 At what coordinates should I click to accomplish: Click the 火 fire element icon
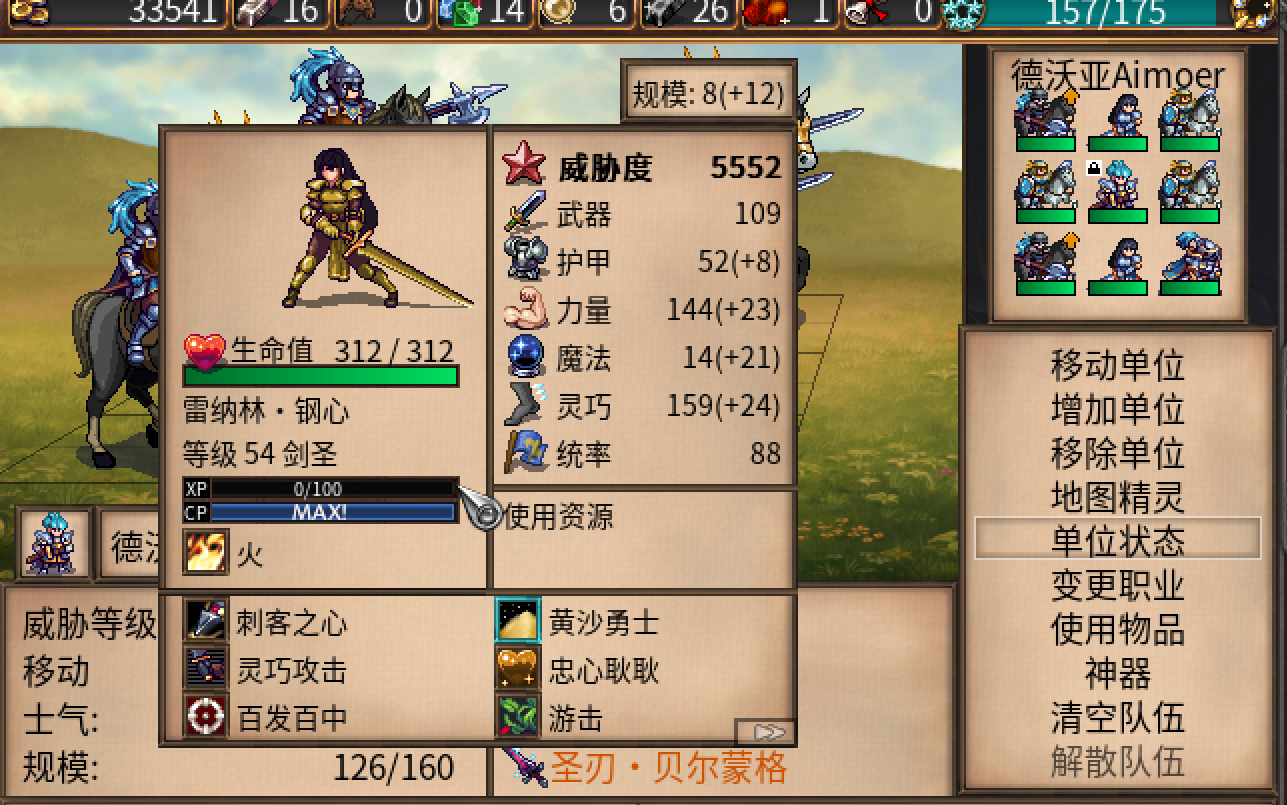206,552
